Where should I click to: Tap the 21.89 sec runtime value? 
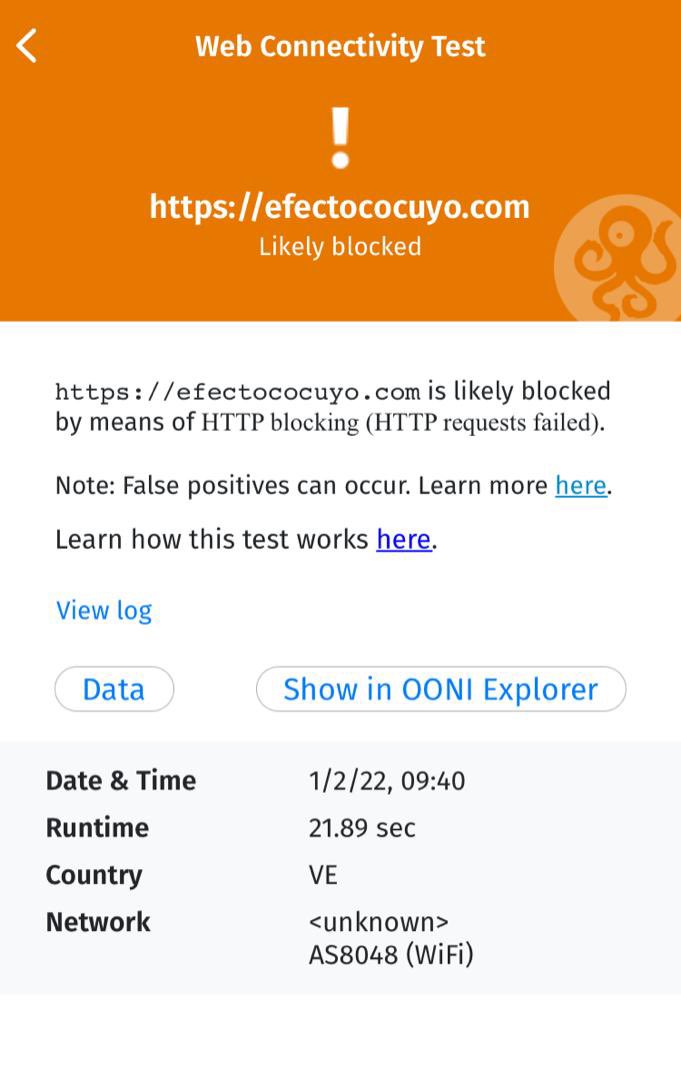pyautogui.click(x=362, y=828)
